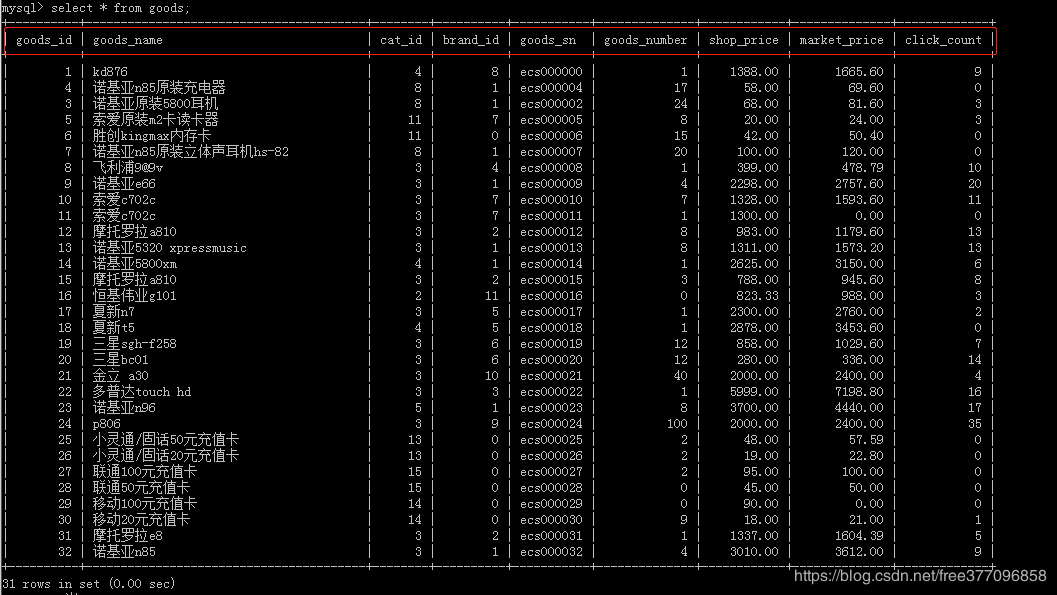Click the click_count column header
Image resolution: width=1057 pixels, height=595 pixels.
tap(943, 40)
